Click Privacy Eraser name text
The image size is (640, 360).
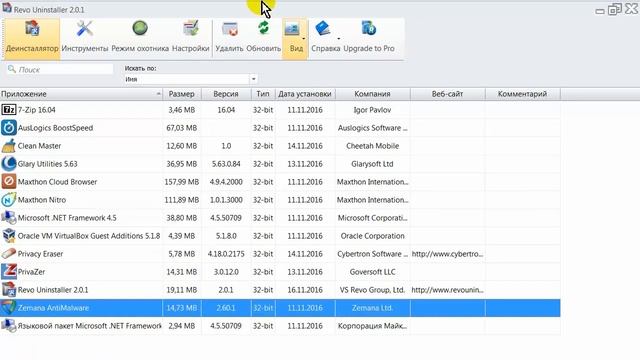pos(40,253)
